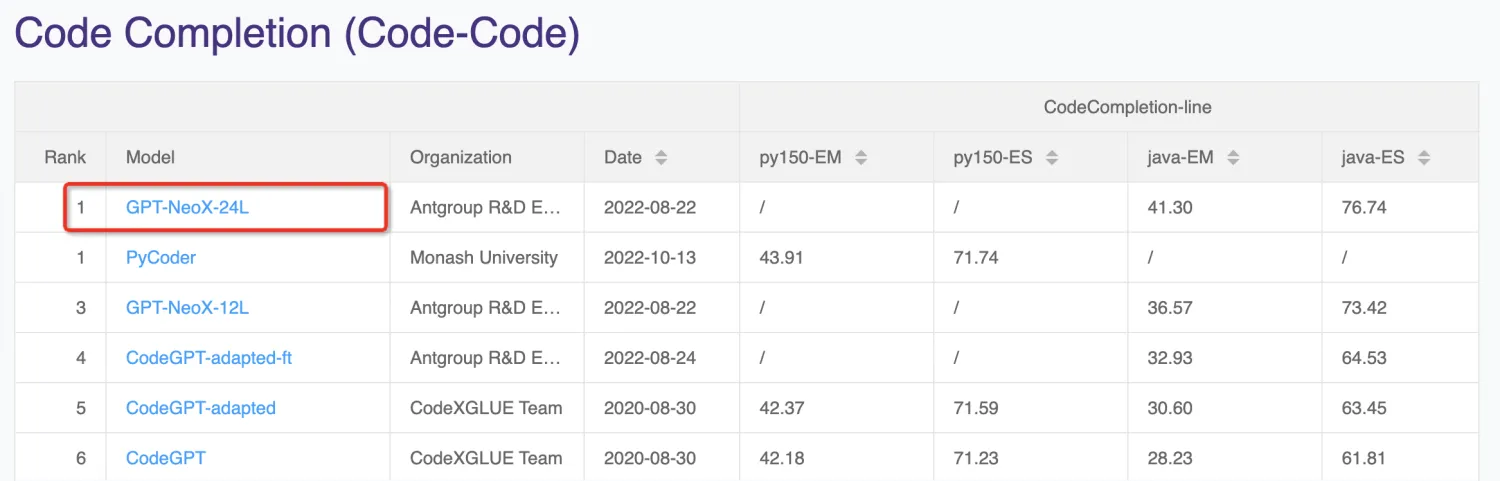Select the 76.74 java-ES score cell
Screen dimensions: 1500x481
[x=1365, y=208]
